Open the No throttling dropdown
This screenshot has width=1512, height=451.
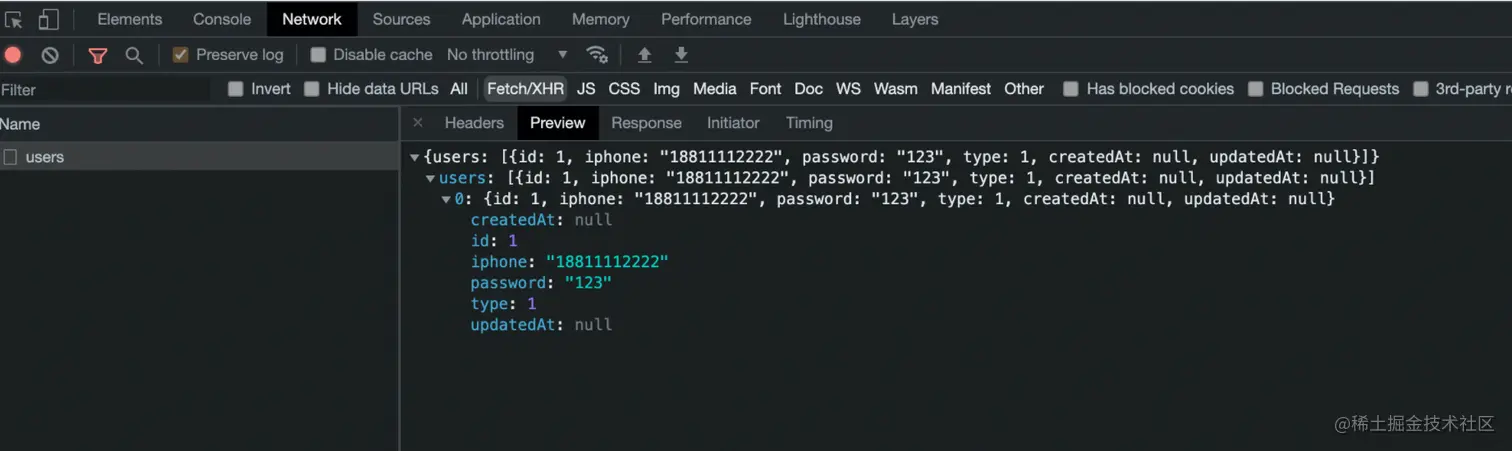507,55
